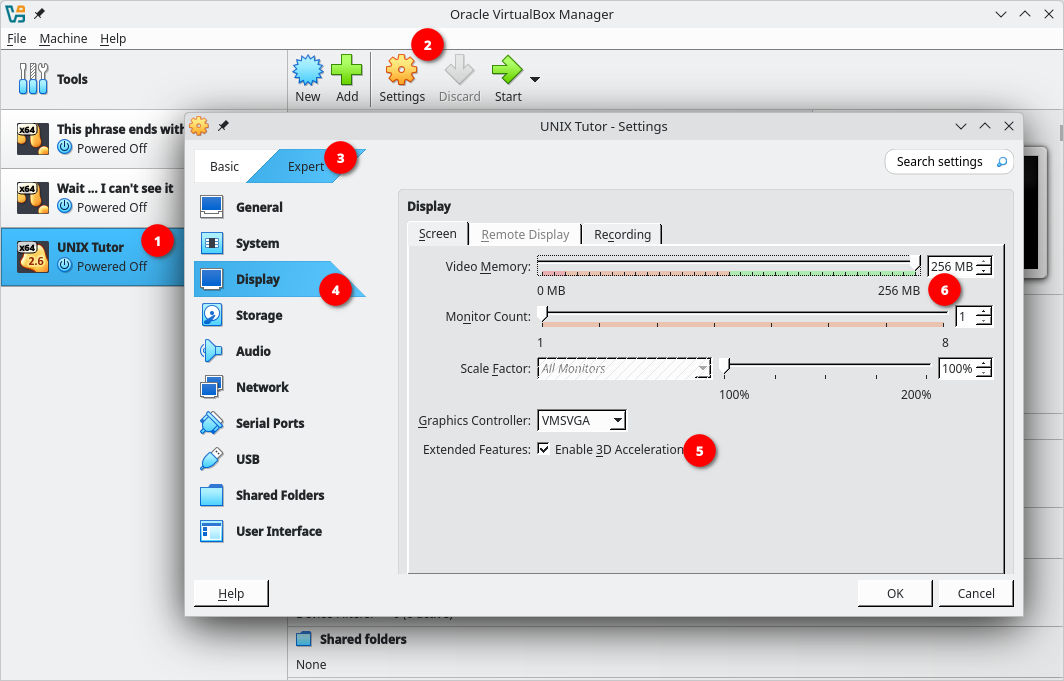This screenshot has height=681, width=1064.
Task: Open the Screen tab in Display
Action: tap(438, 233)
